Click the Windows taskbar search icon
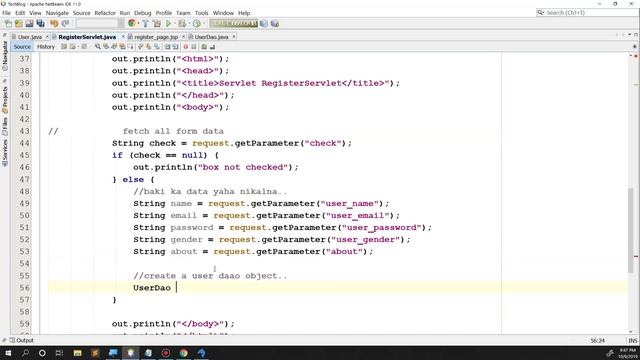 coord(25,353)
